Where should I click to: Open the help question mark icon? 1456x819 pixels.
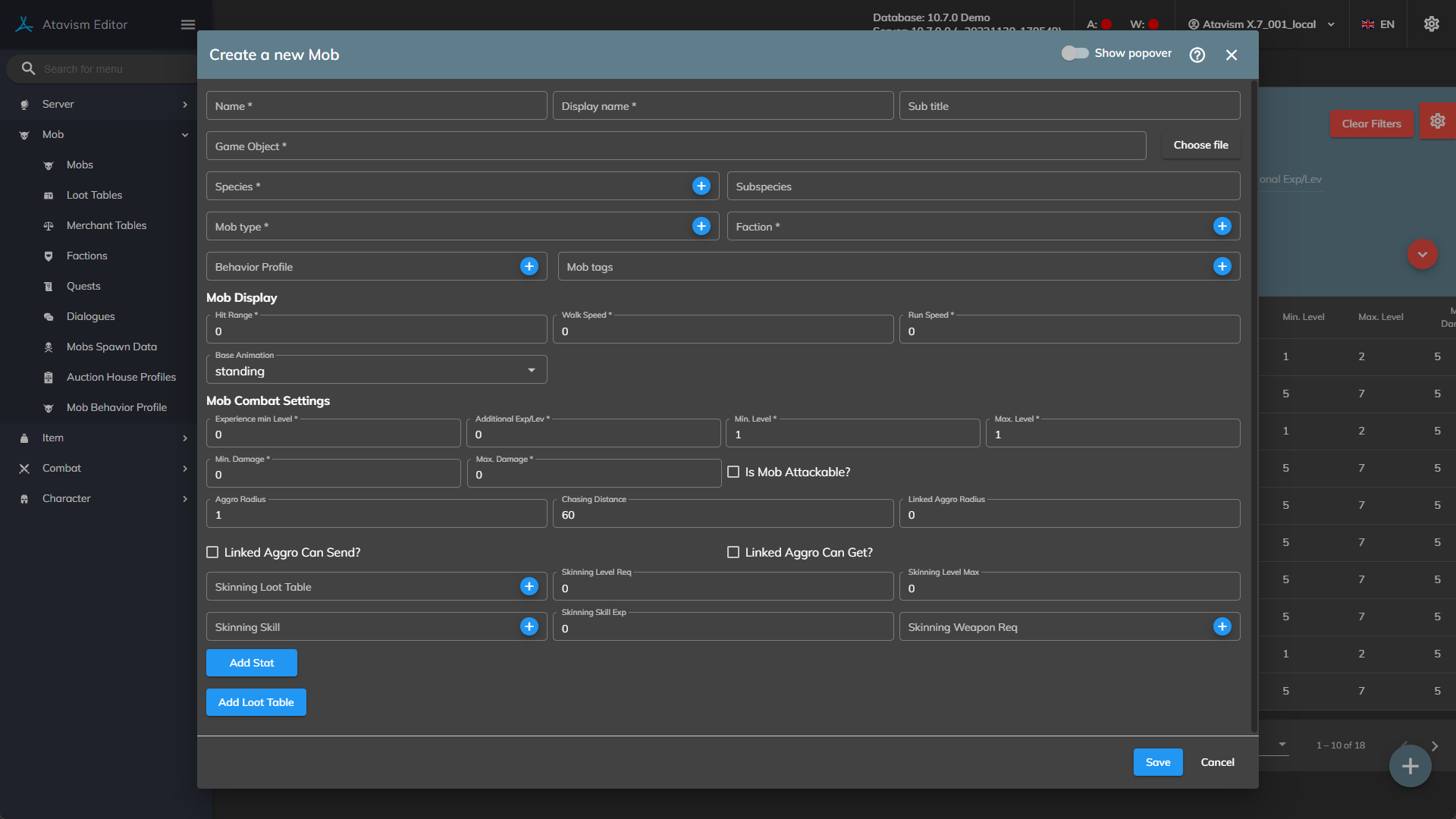(1197, 55)
